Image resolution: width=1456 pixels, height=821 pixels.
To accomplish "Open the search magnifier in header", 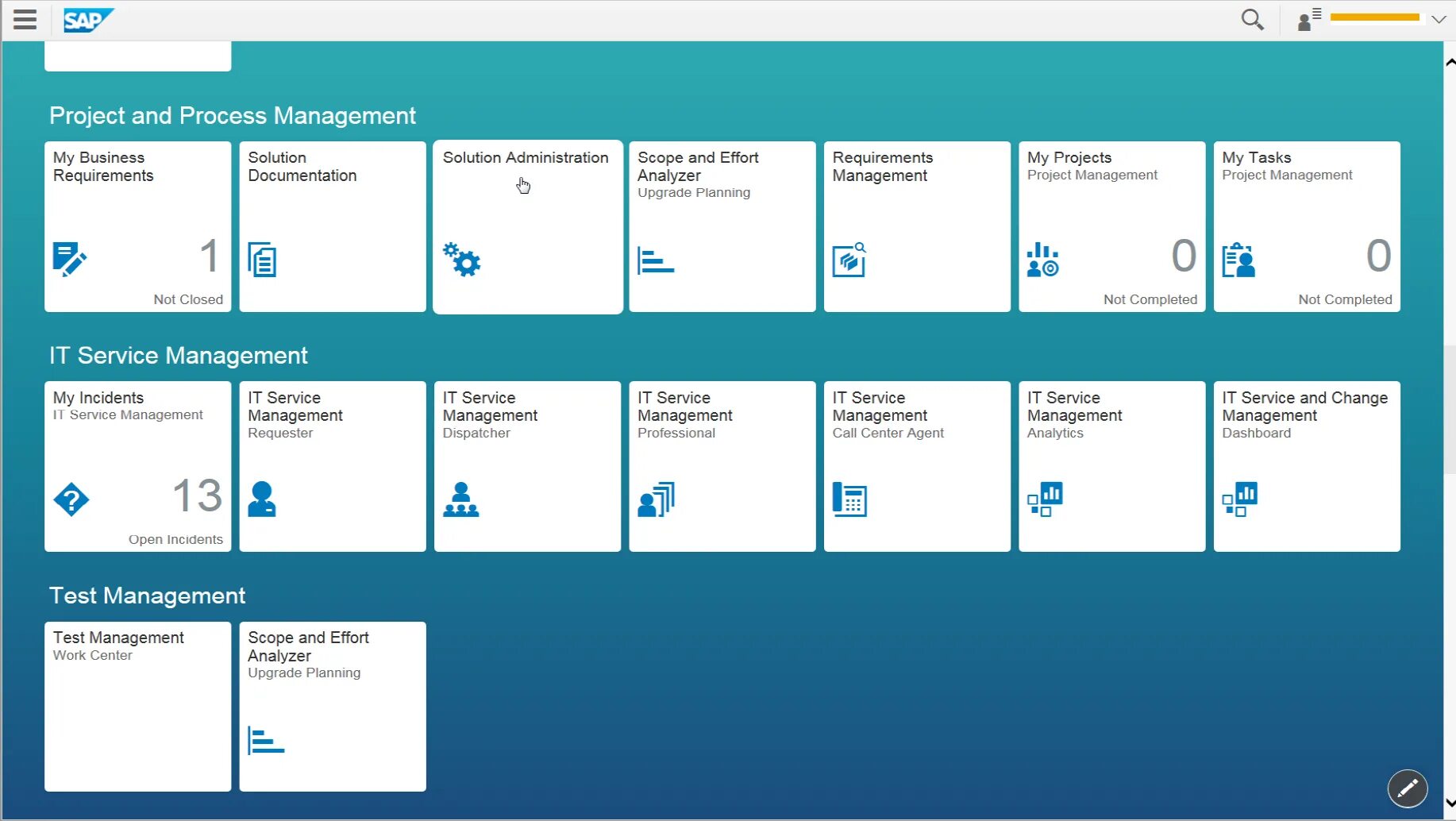I will pyautogui.click(x=1252, y=20).
